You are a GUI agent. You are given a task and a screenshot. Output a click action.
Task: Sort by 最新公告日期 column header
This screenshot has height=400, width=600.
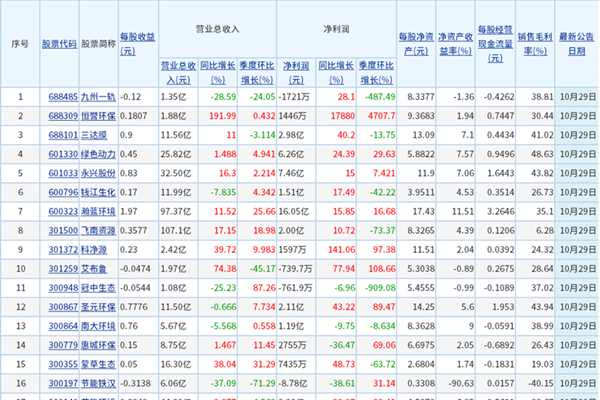click(578, 44)
